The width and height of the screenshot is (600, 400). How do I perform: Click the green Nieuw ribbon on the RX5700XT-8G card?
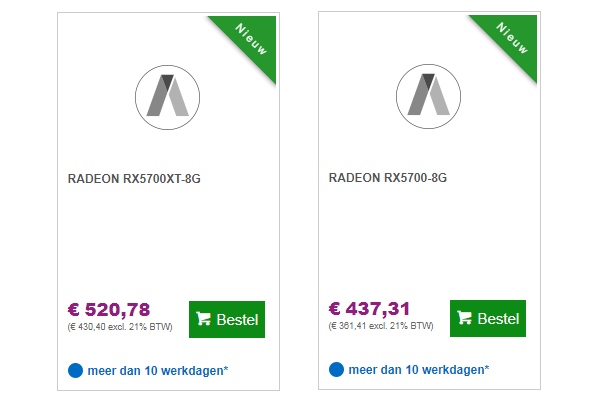coord(252,39)
